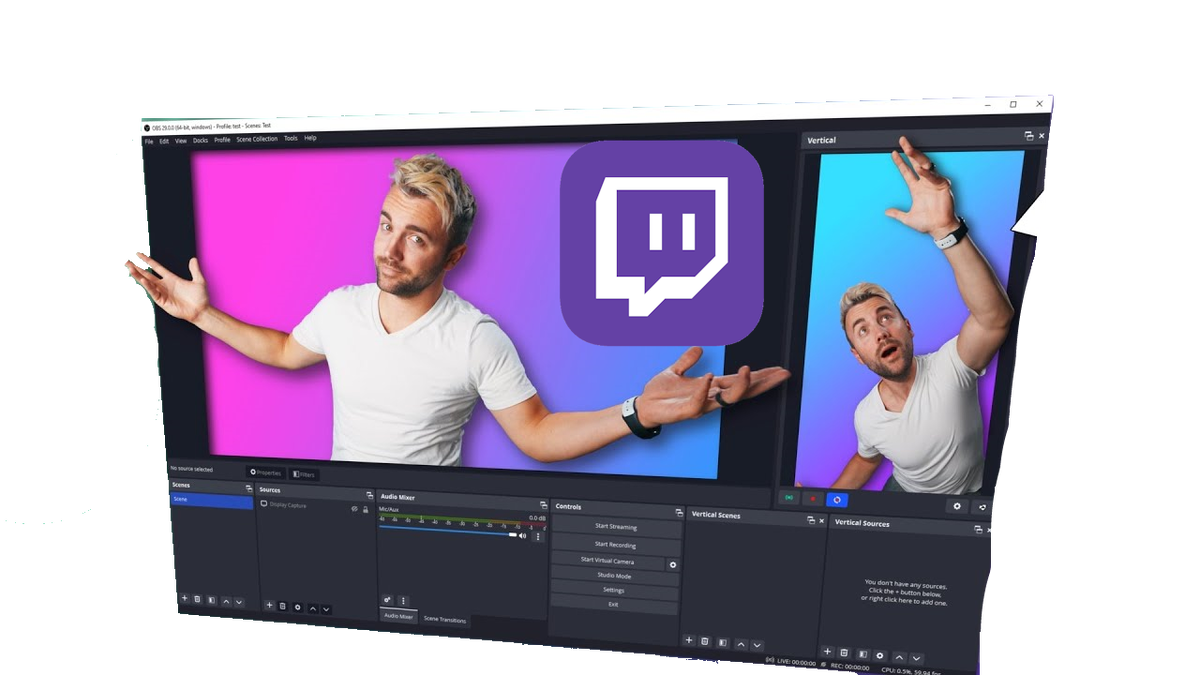
Task: Open scene filters icon in Scenes toolbar
Action: point(211,600)
